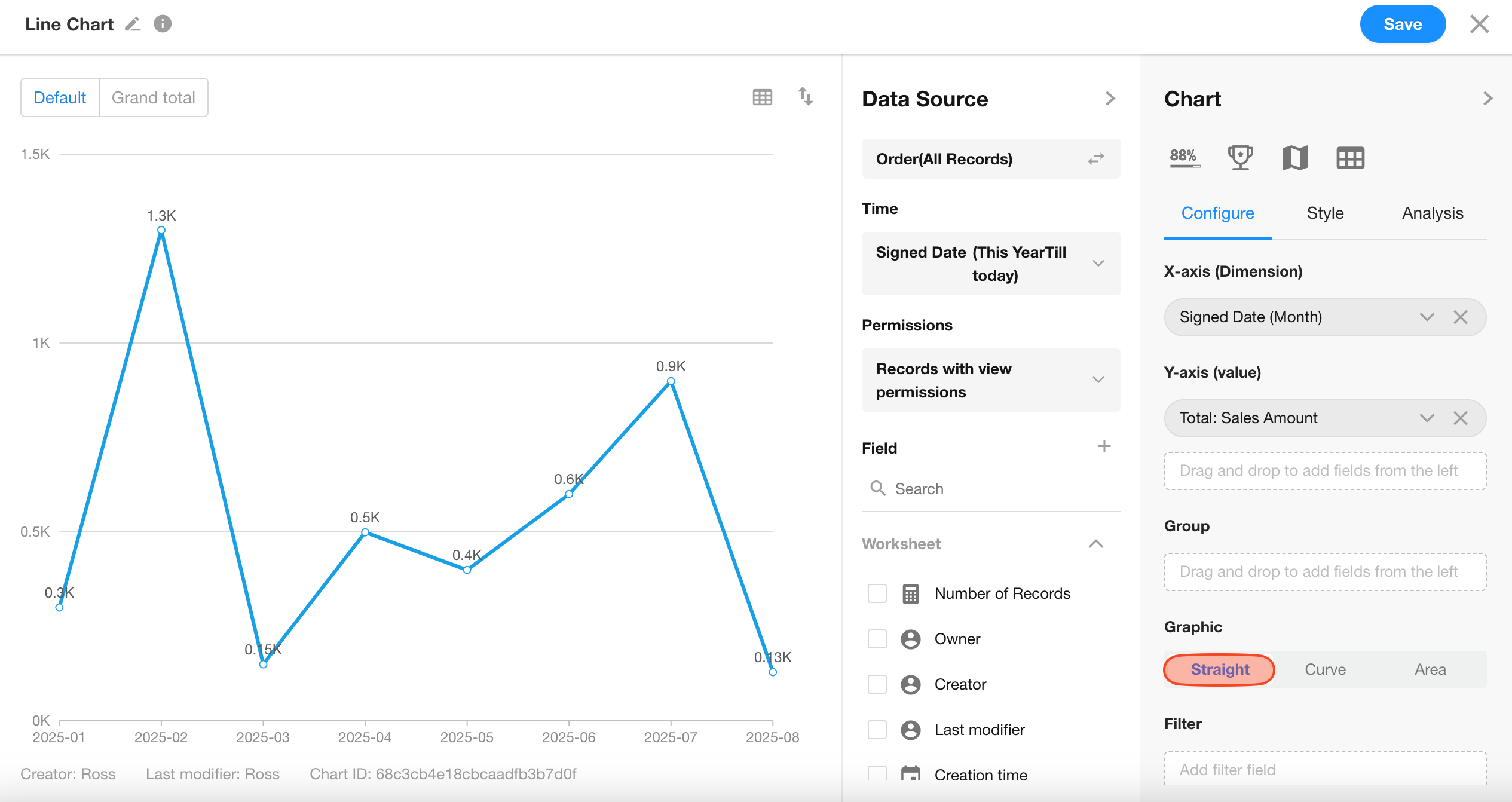The width and height of the screenshot is (1512, 802).
Task: Click the sort arrows icon above chart
Action: (x=805, y=96)
